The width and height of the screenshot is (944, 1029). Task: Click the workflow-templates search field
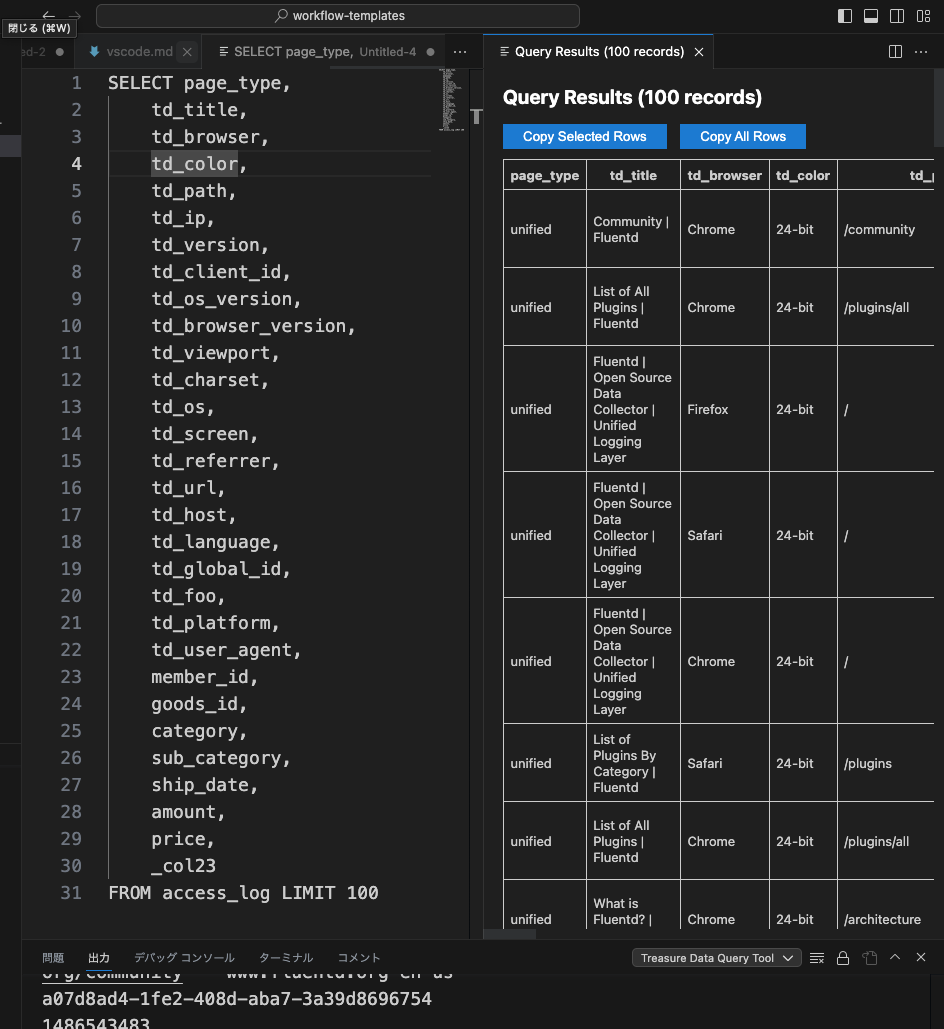(x=338, y=16)
